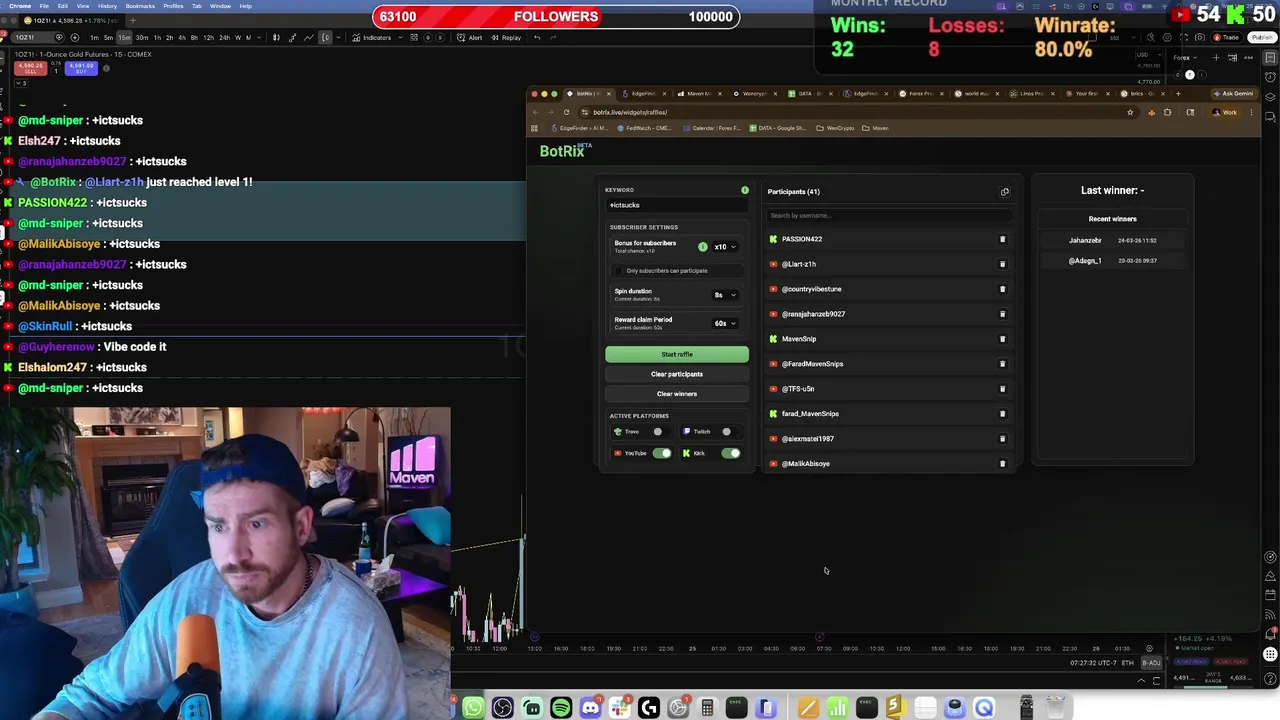Open the Spin duration 8s dropdown
1280x720 pixels.
pyautogui.click(x=725, y=295)
